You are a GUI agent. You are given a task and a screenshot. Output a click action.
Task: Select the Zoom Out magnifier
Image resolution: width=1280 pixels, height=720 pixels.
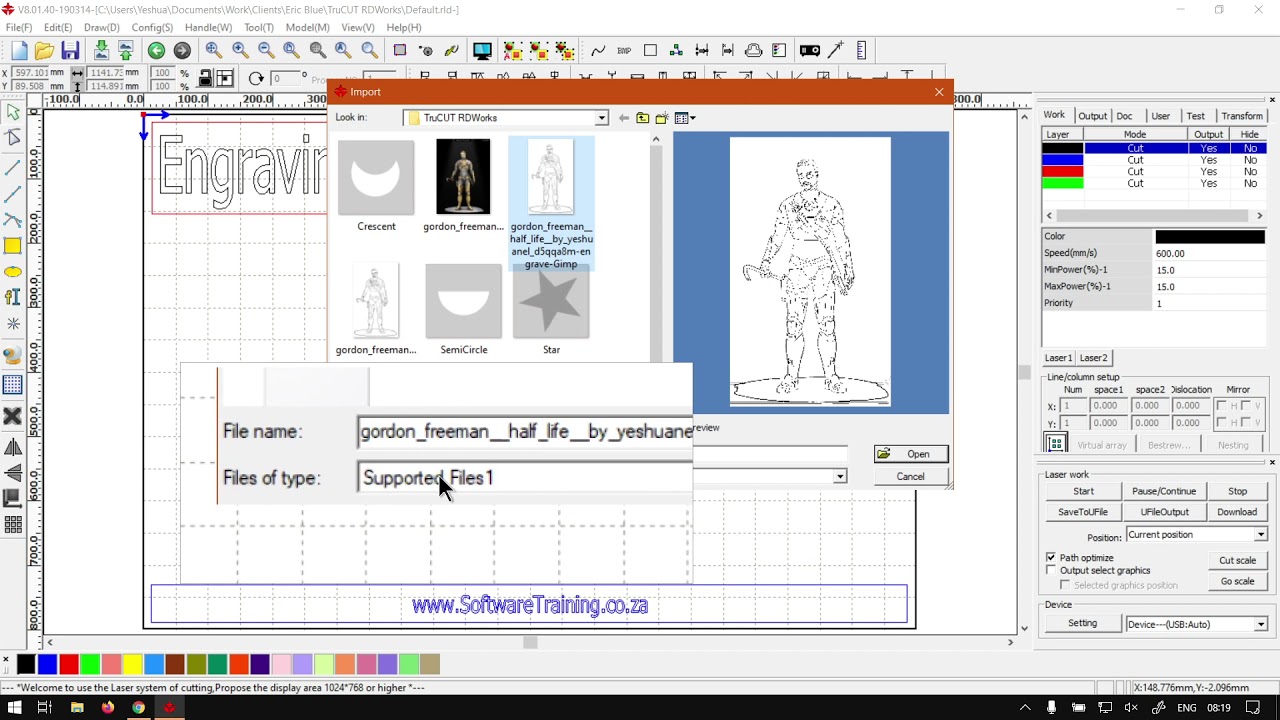(266, 51)
